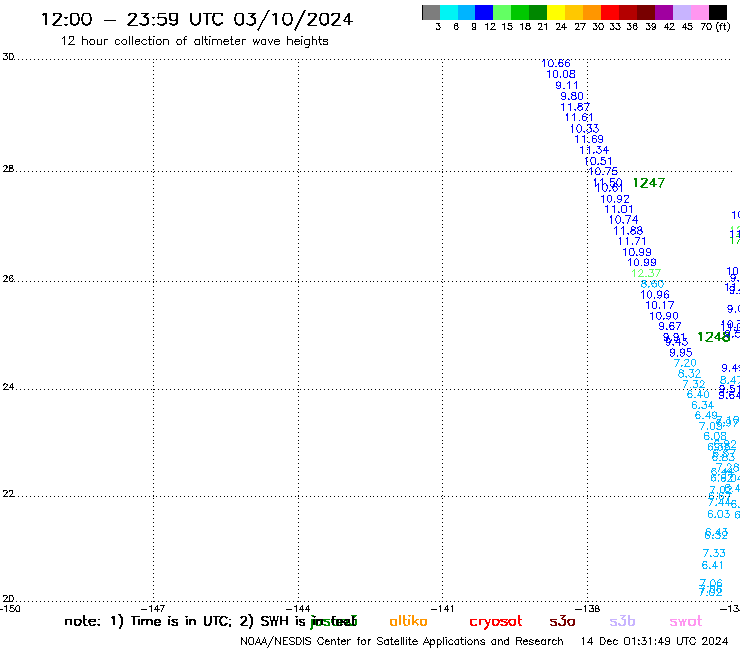Click the title '12:00 – 23:59 UTC 03/10/2024'
This screenshot has width=740, height=650.
[196, 20]
